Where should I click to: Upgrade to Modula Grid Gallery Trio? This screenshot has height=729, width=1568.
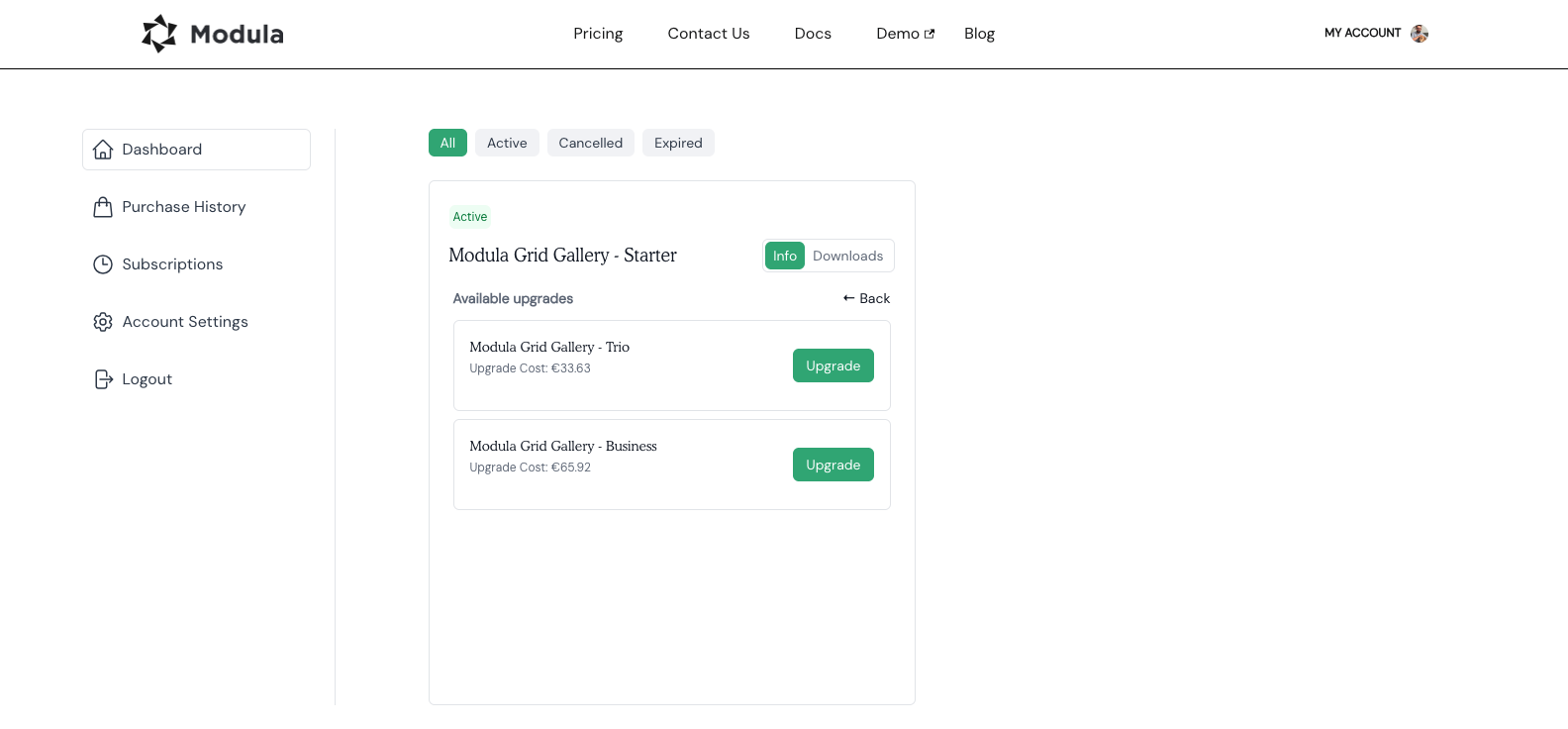click(x=833, y=365)
